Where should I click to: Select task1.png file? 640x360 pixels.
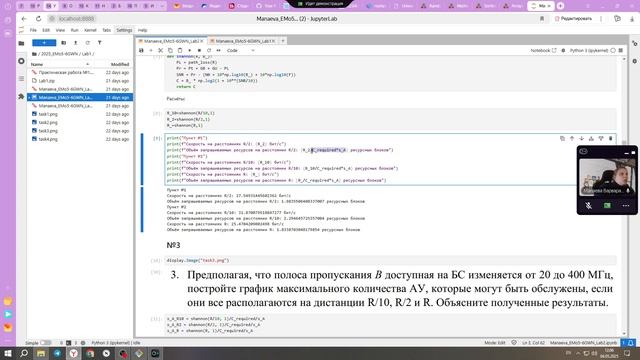click(80, 114)
